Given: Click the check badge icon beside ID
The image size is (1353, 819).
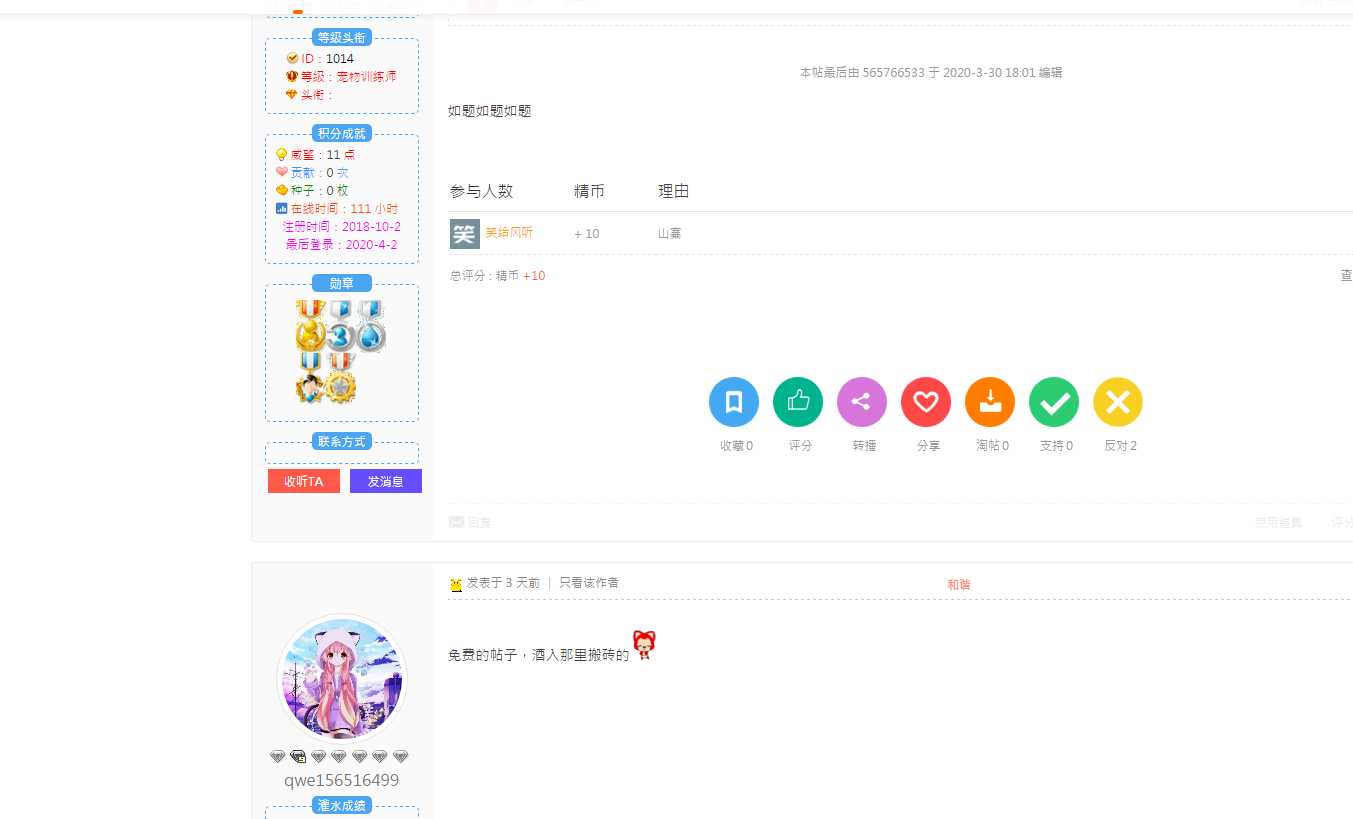Looking at the screenshot, I should [292, 58].
